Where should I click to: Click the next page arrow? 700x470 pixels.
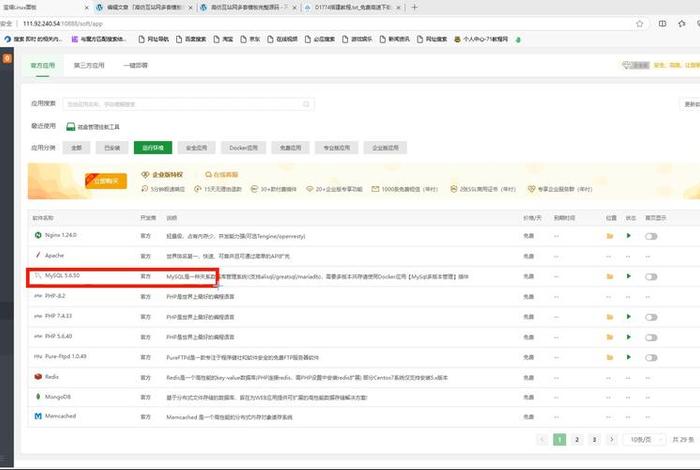[612, 440]
